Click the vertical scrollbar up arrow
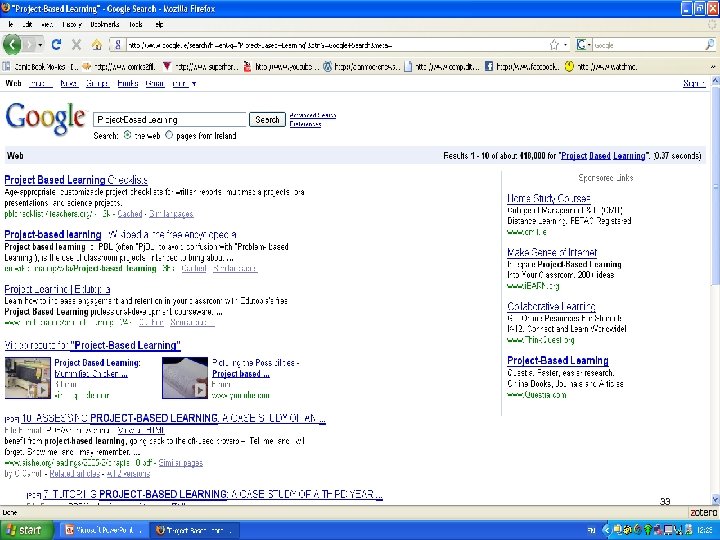The image size is (720, 540). pyautogui.click(x=715, y=81)
